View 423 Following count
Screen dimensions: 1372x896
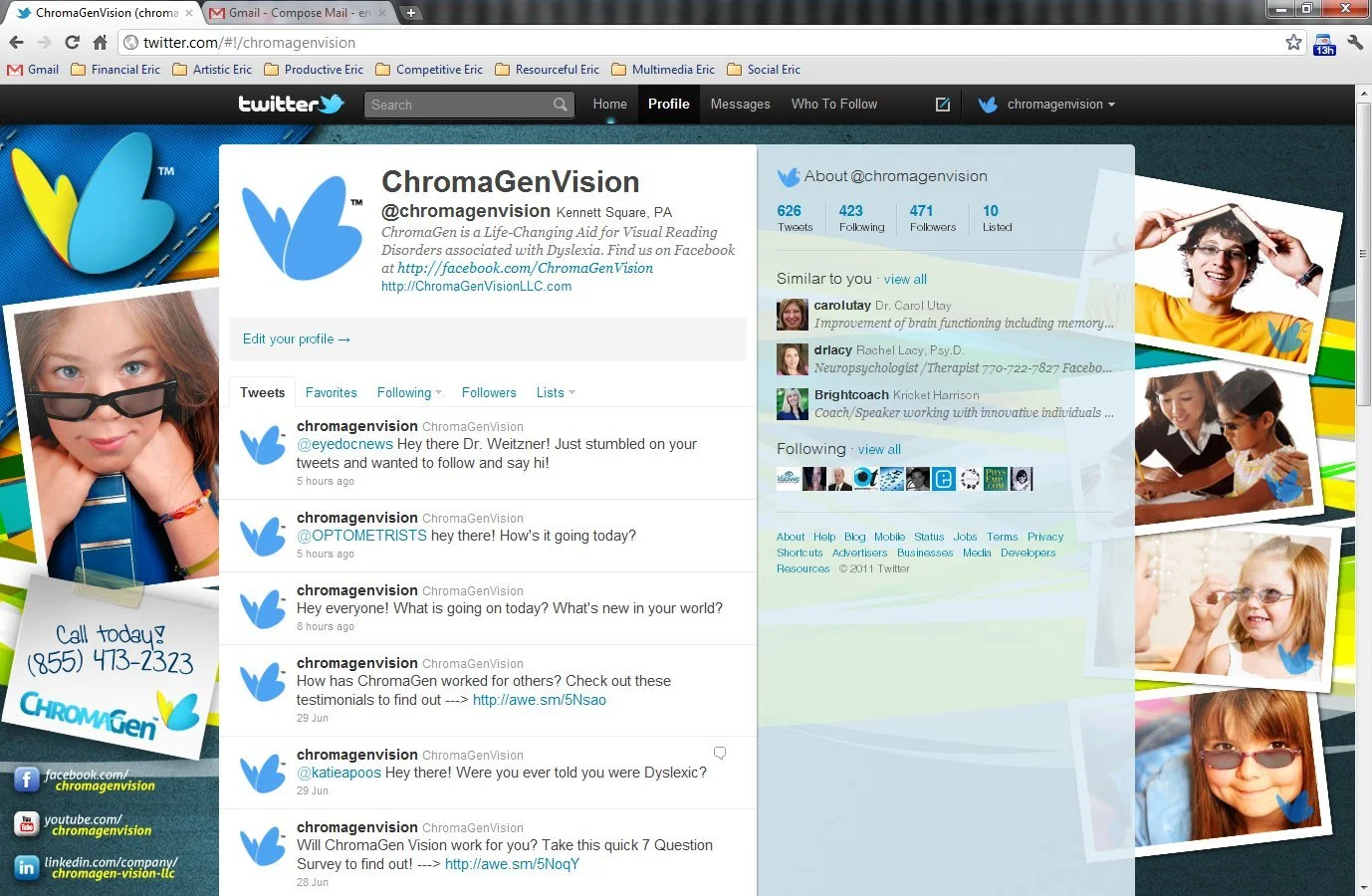pyautogui.click(x=861, y=218)
